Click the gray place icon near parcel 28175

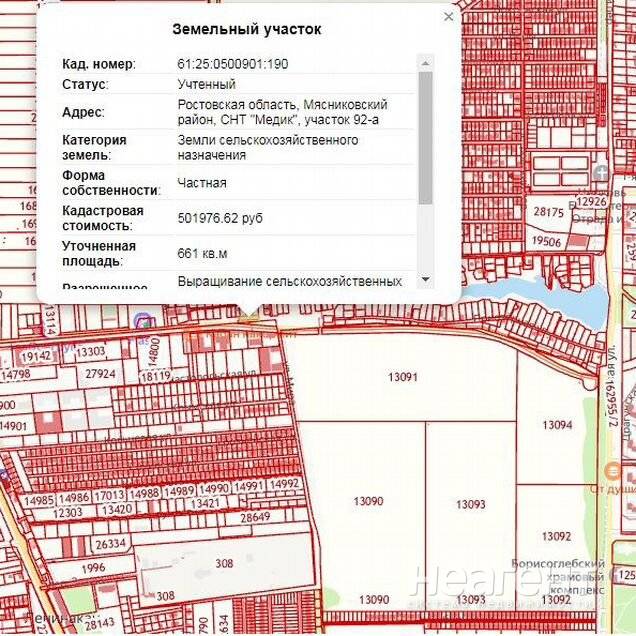pos(602,175)
